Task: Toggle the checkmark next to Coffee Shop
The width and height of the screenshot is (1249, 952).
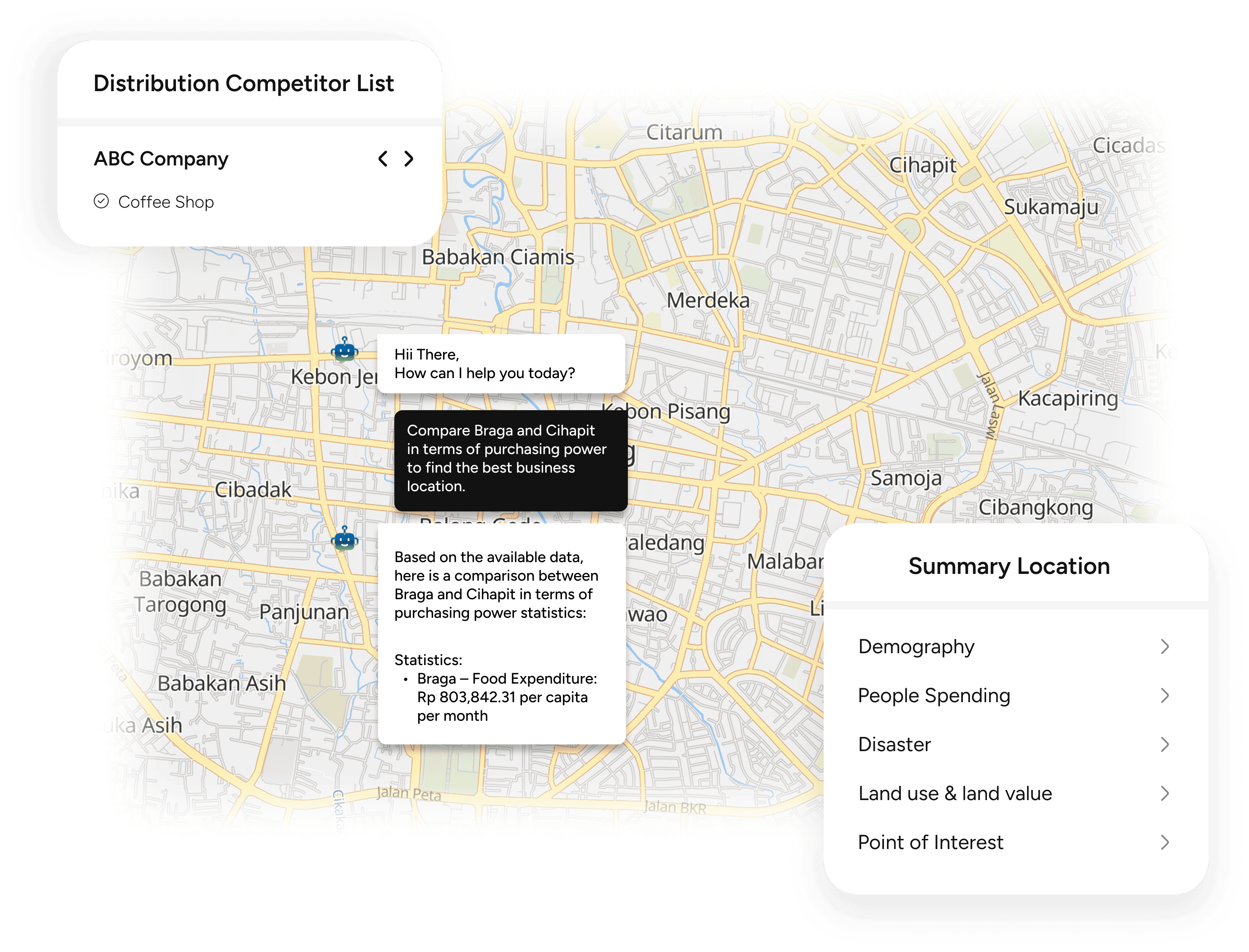Action: pos(103,201)
